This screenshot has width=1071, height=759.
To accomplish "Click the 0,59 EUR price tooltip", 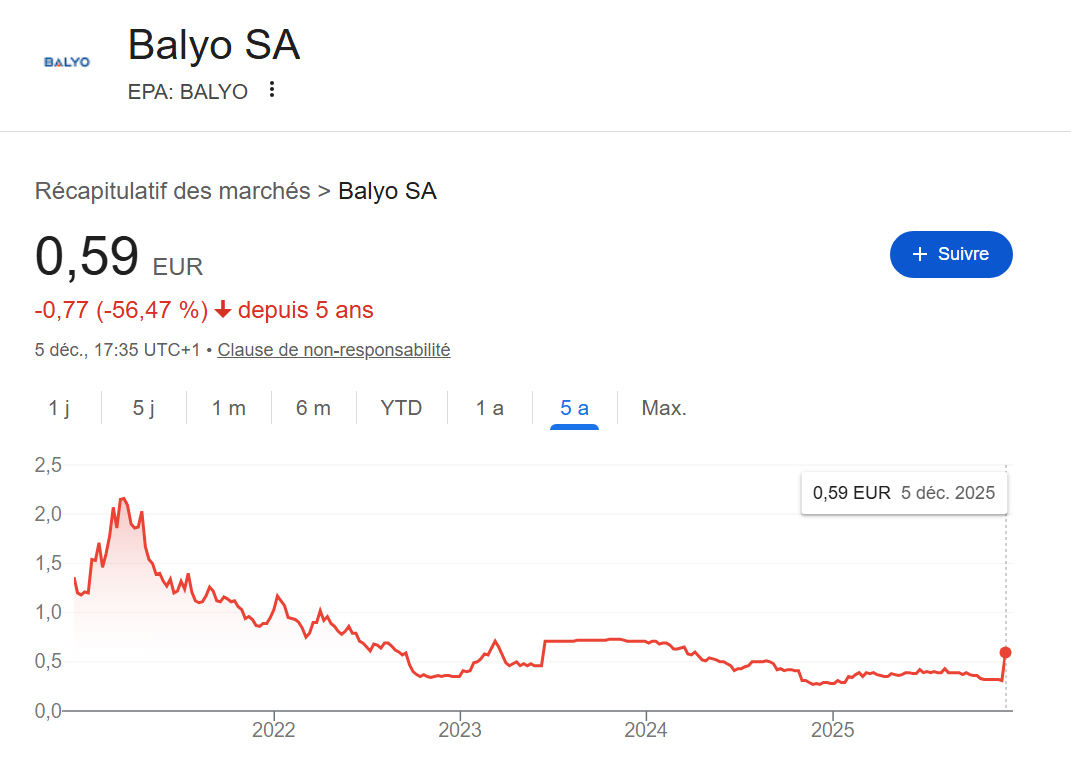I will pyautogui.click(x=903, y=492).
